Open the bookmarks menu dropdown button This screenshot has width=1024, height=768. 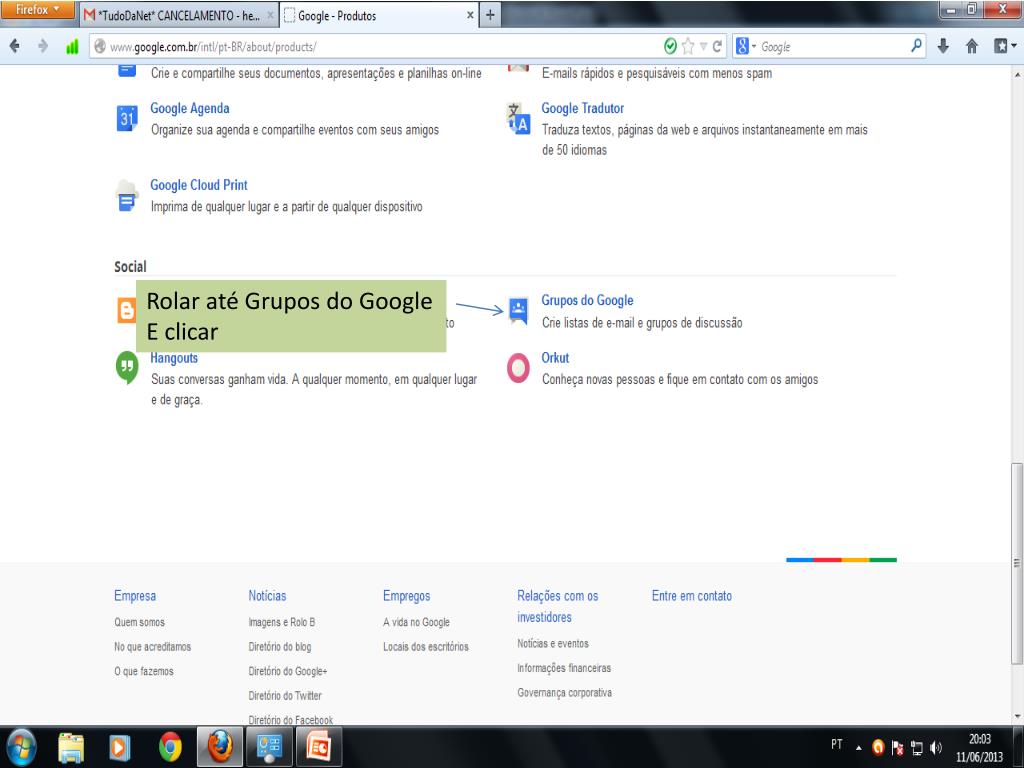1004,46
